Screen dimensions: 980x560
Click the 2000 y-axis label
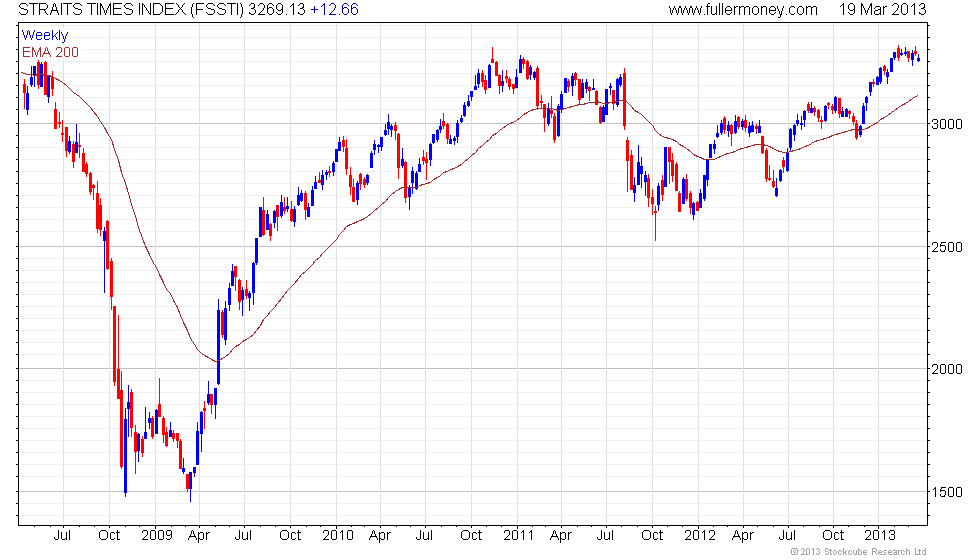[x=947, y=369]
